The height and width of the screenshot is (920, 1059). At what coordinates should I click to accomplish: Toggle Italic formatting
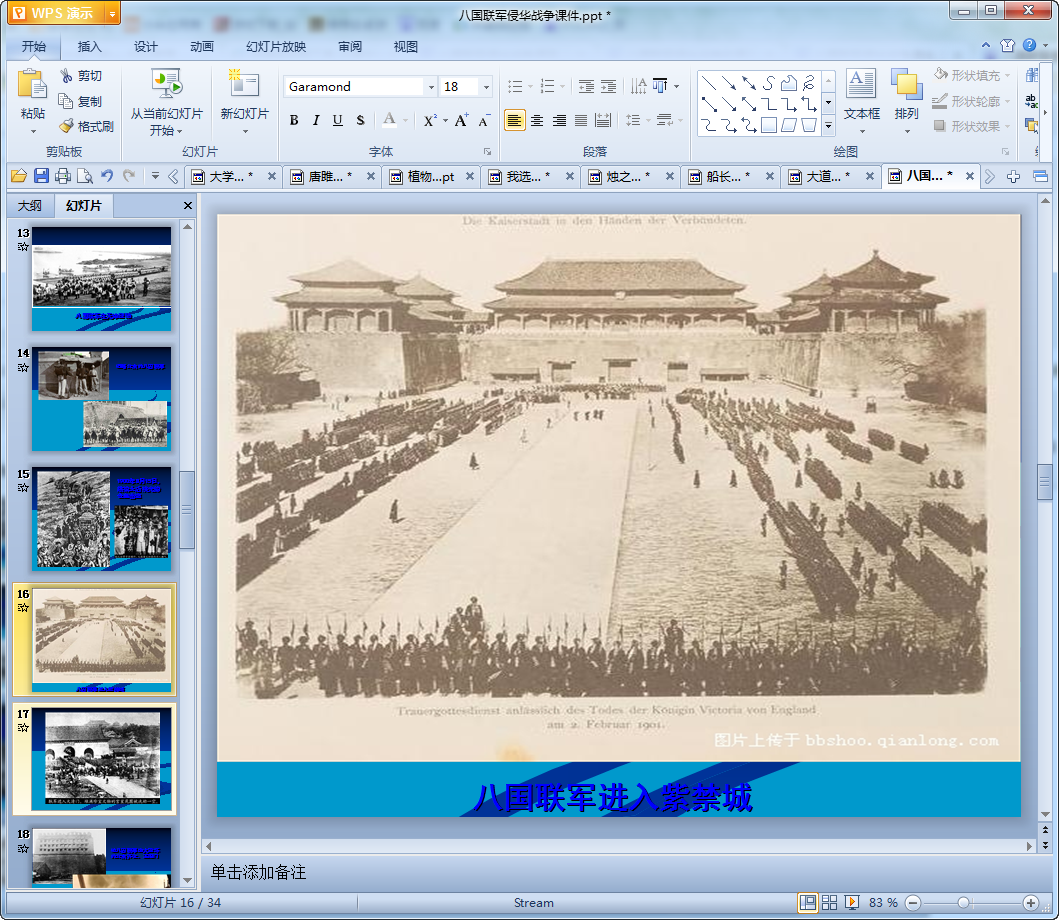coord(315,120)
